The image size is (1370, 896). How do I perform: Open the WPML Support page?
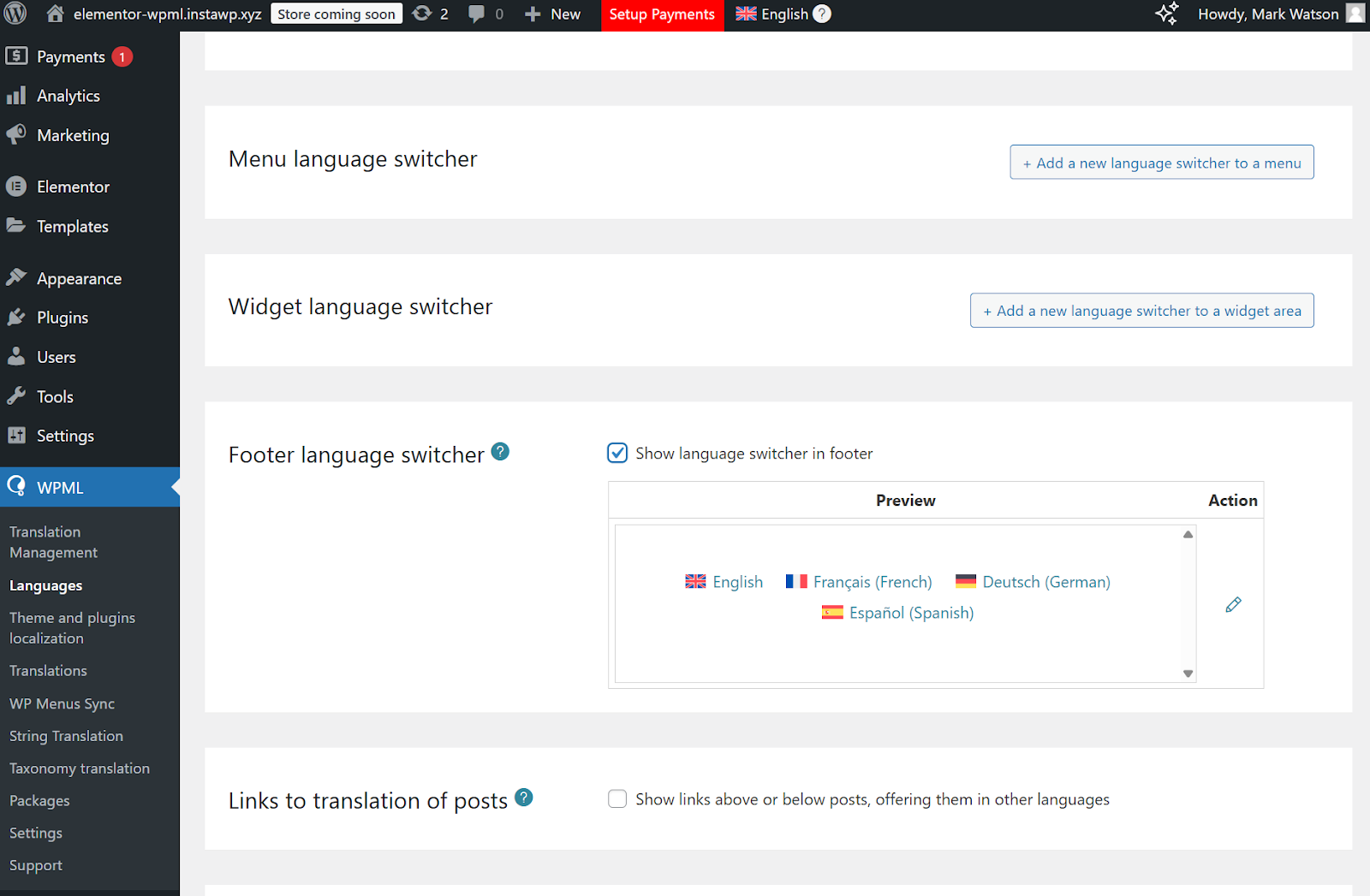[36, 865]
